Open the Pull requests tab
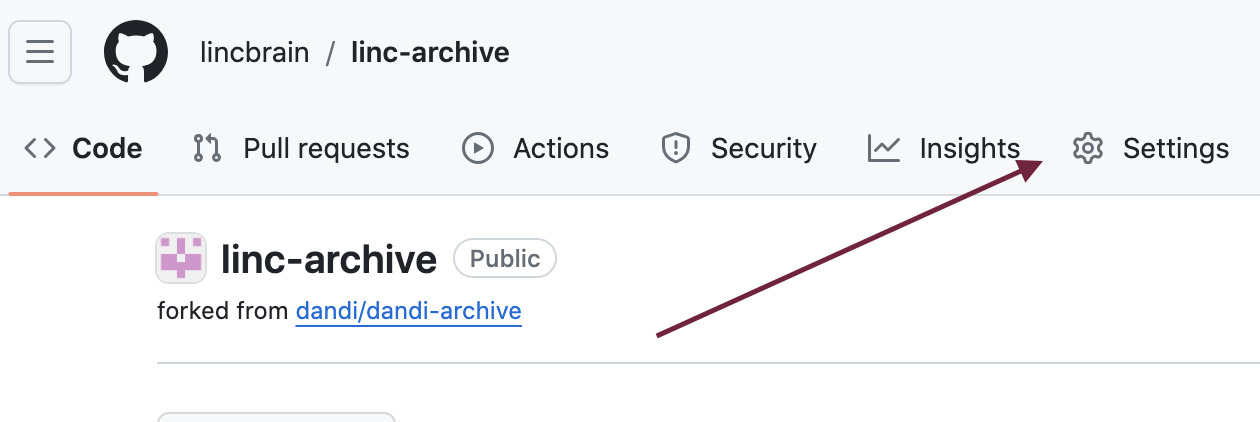Image resolution: width=1260 pixels, height=422 pixels. point(326,149)
